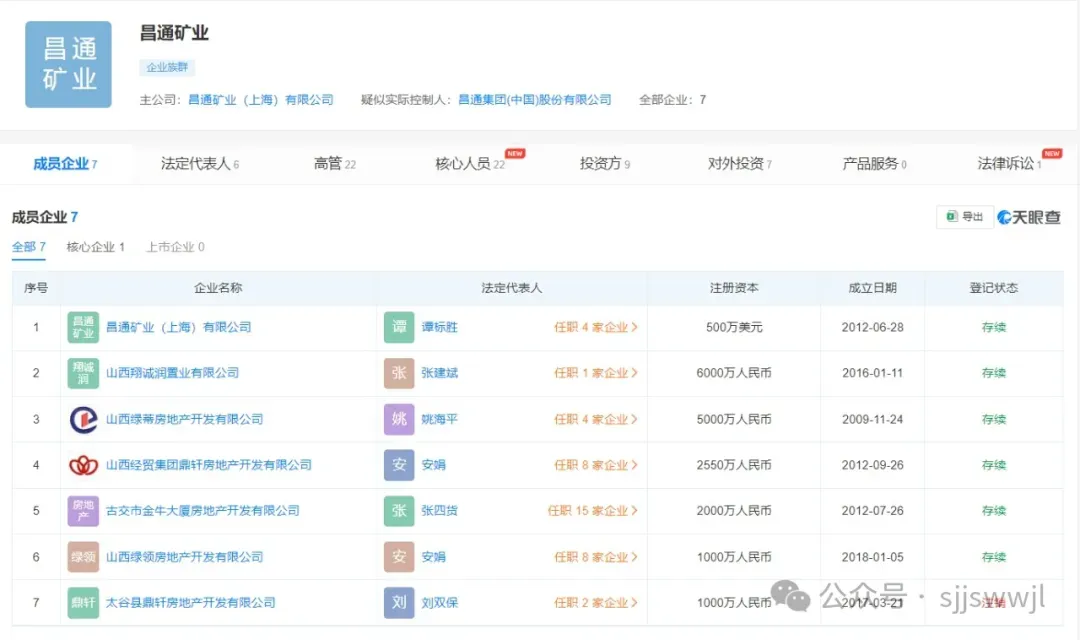Expand 任职 1 家企业 for 张建斌
This screenshot has width=1080, height=640.
coord(596,373)
